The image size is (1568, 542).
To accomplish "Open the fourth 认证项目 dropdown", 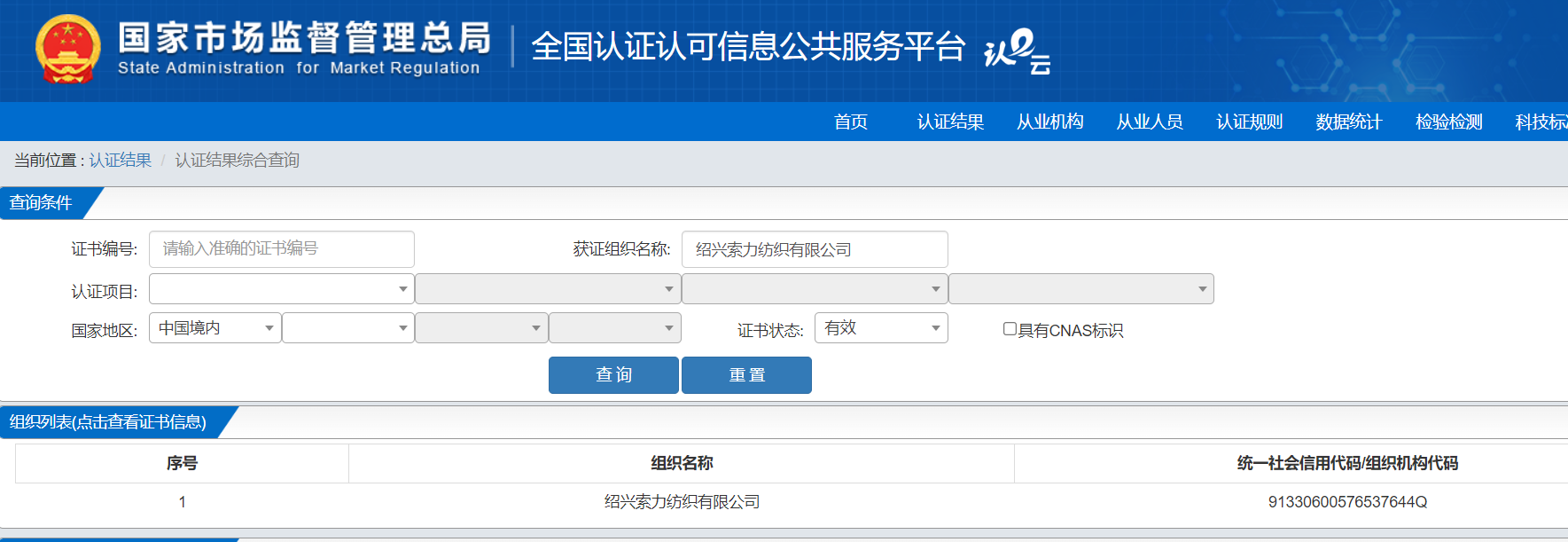I will tap(1081, 289).
